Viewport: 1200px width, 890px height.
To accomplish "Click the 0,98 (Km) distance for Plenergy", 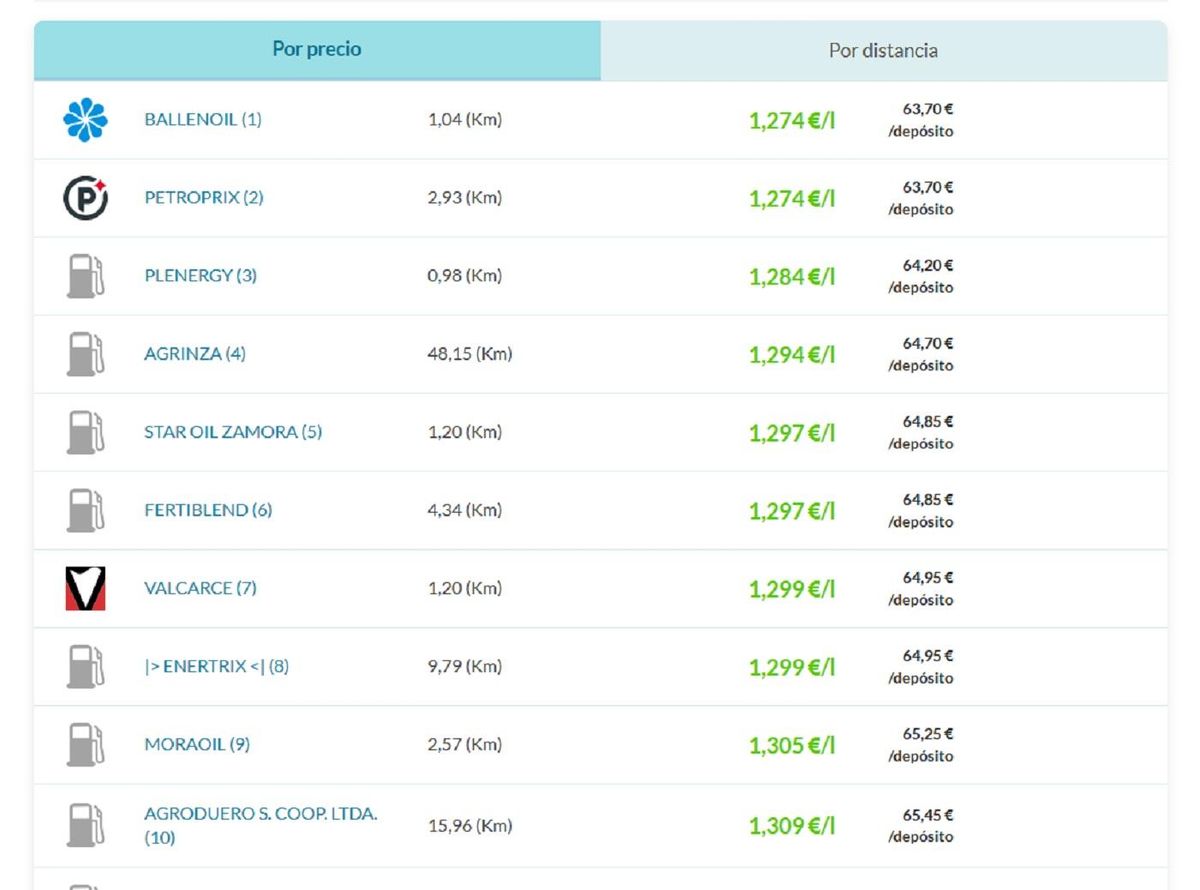I will click(x=465, y=275).
